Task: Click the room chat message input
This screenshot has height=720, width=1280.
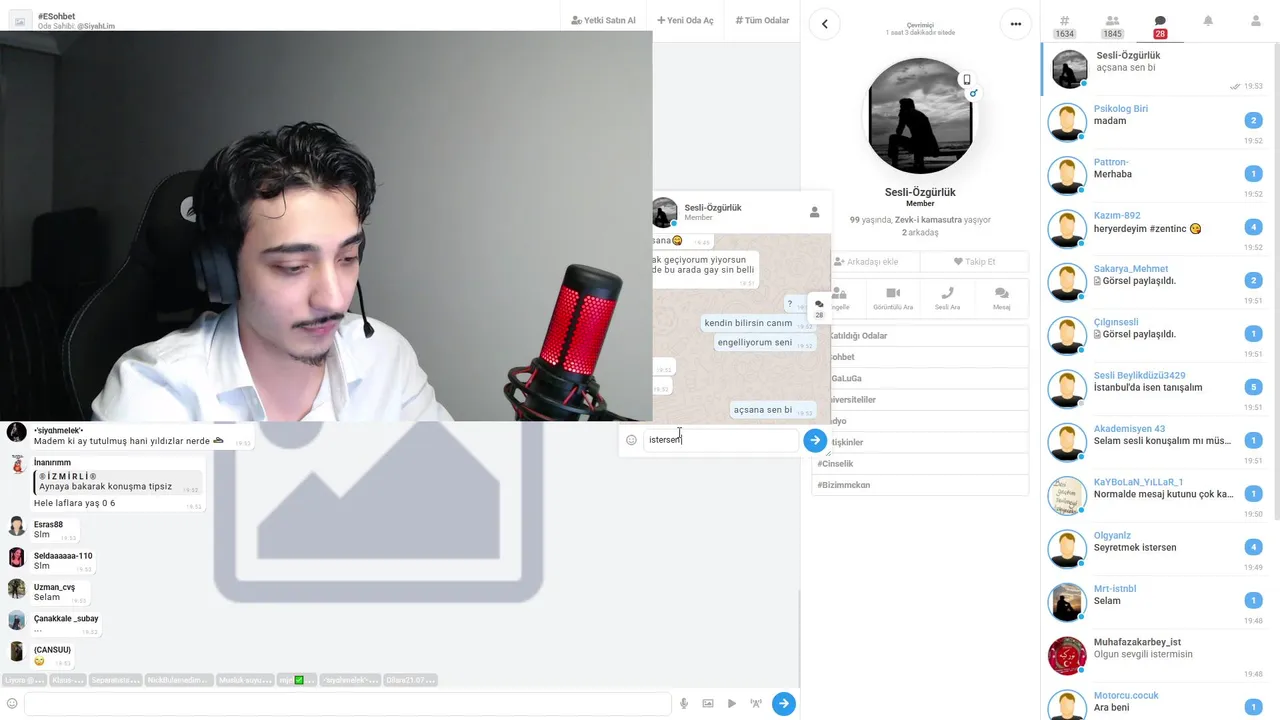Action: tap(347, 704)
